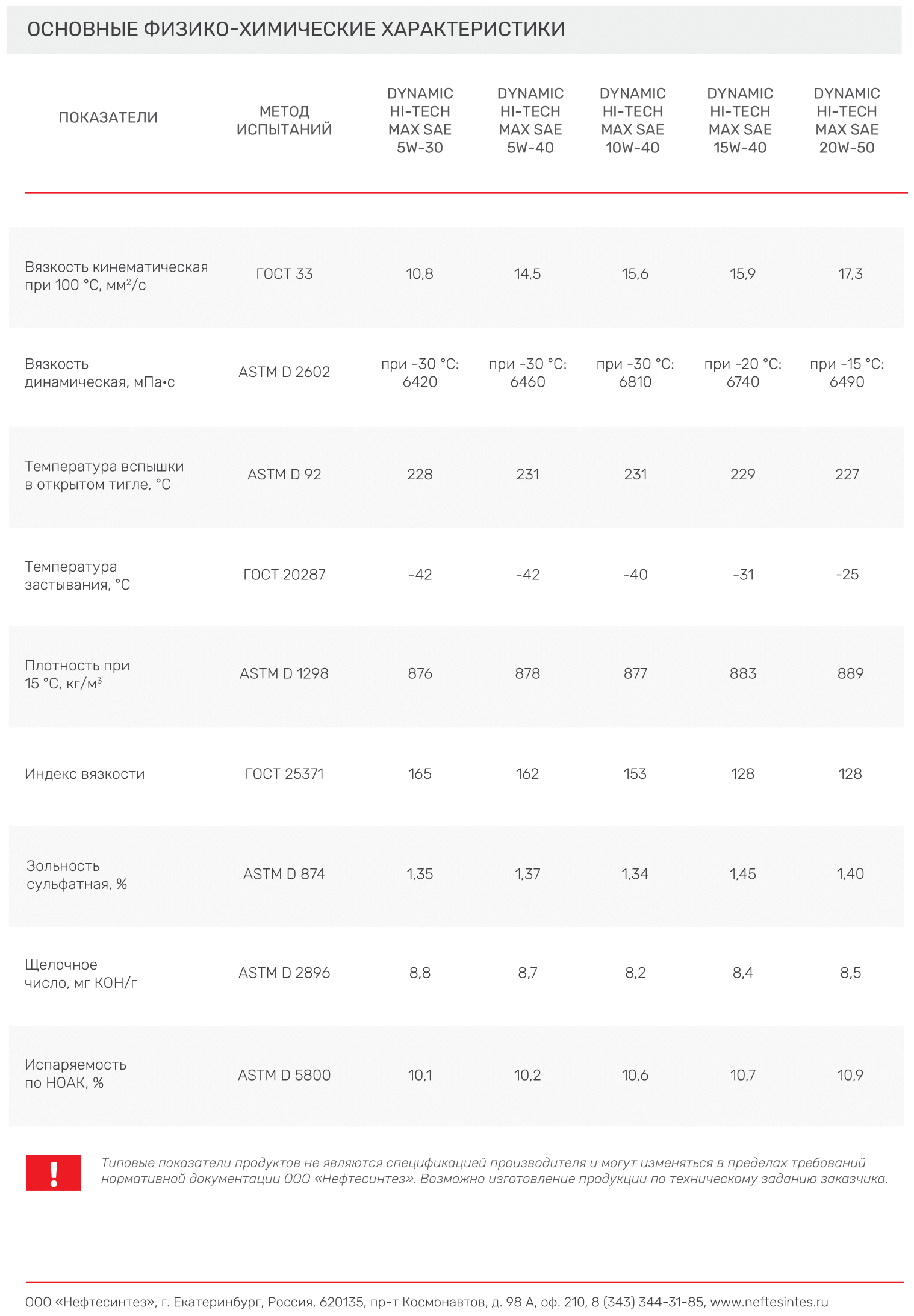Image resolution: width=914 pixels, height=1316 pixels.
Task: Click the SAE 20W-50 column header
Action: pyautogui.click(x=847, y=120)
